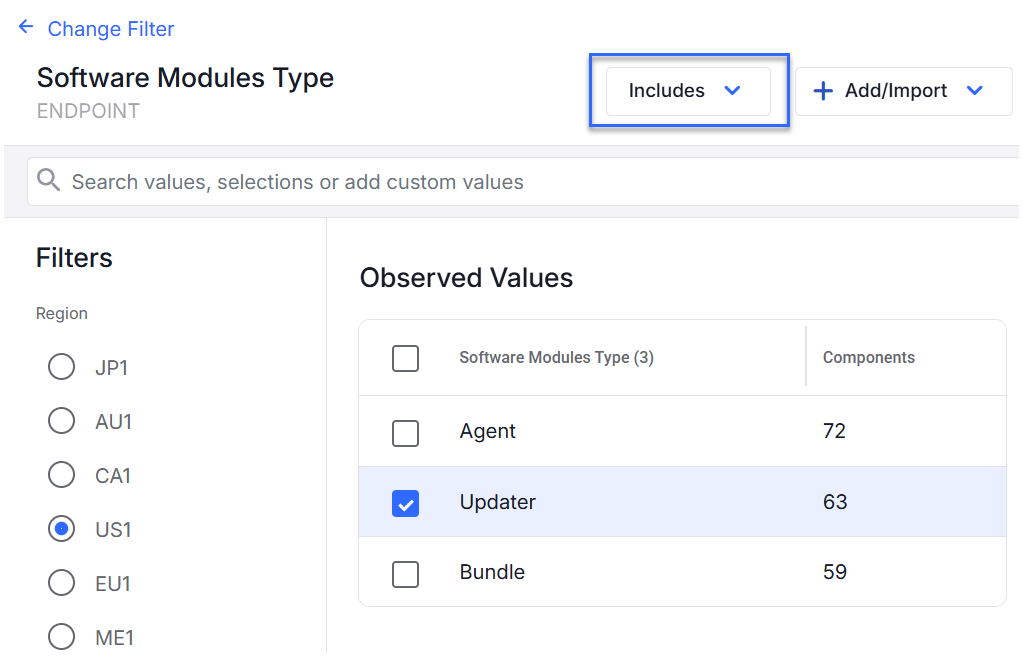Check the Agent checkbox
Screen dimensions: 1023x657
click(x=405, y=431)
